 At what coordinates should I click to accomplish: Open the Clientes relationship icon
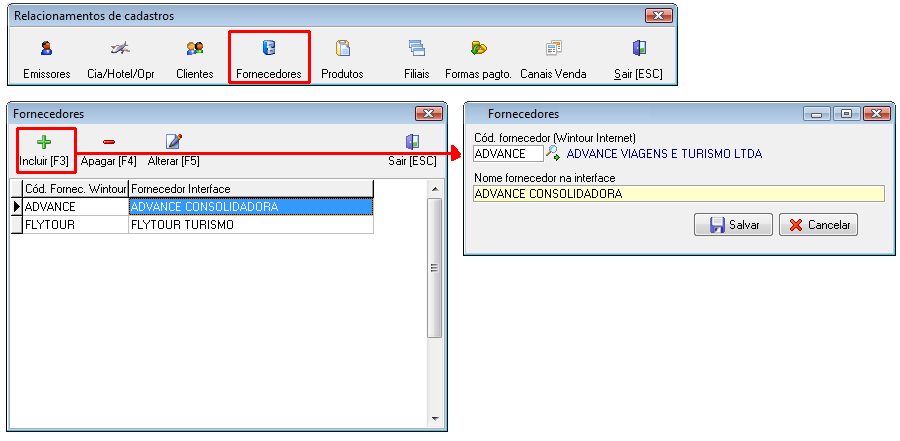click(x=195, y=49)
